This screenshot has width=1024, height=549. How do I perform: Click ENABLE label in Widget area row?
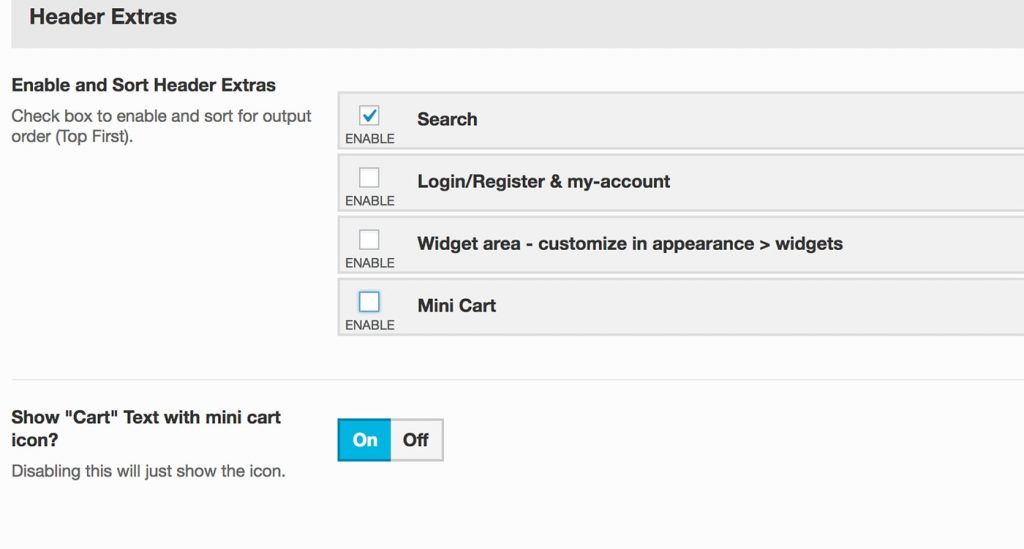[x=370, y=263]
